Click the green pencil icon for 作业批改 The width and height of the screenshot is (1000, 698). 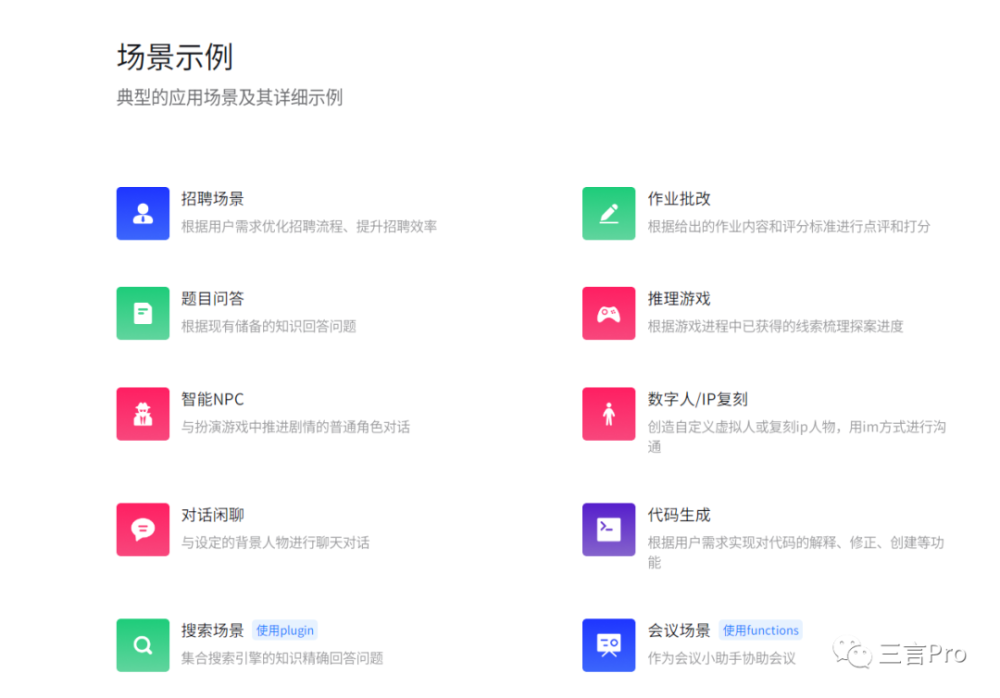coord(608,213)
